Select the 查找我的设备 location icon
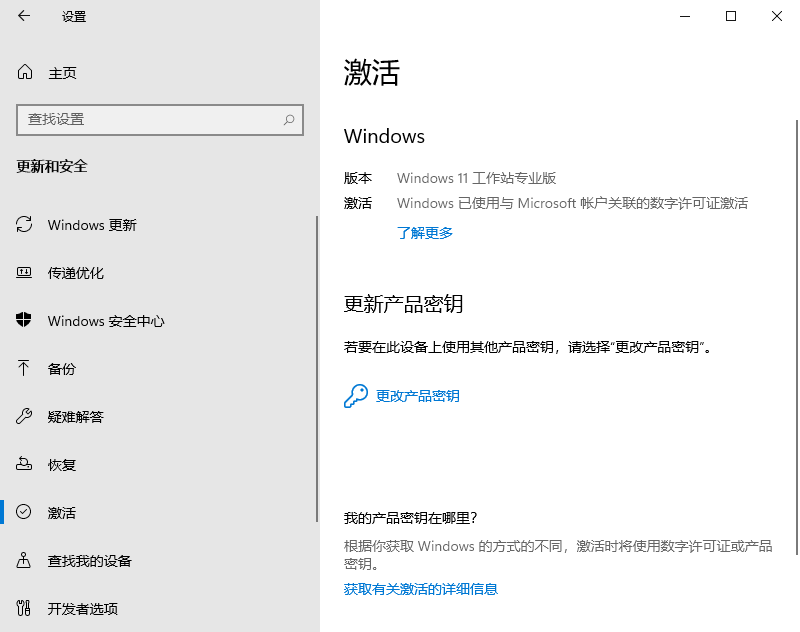 click(x=24, y=561)
